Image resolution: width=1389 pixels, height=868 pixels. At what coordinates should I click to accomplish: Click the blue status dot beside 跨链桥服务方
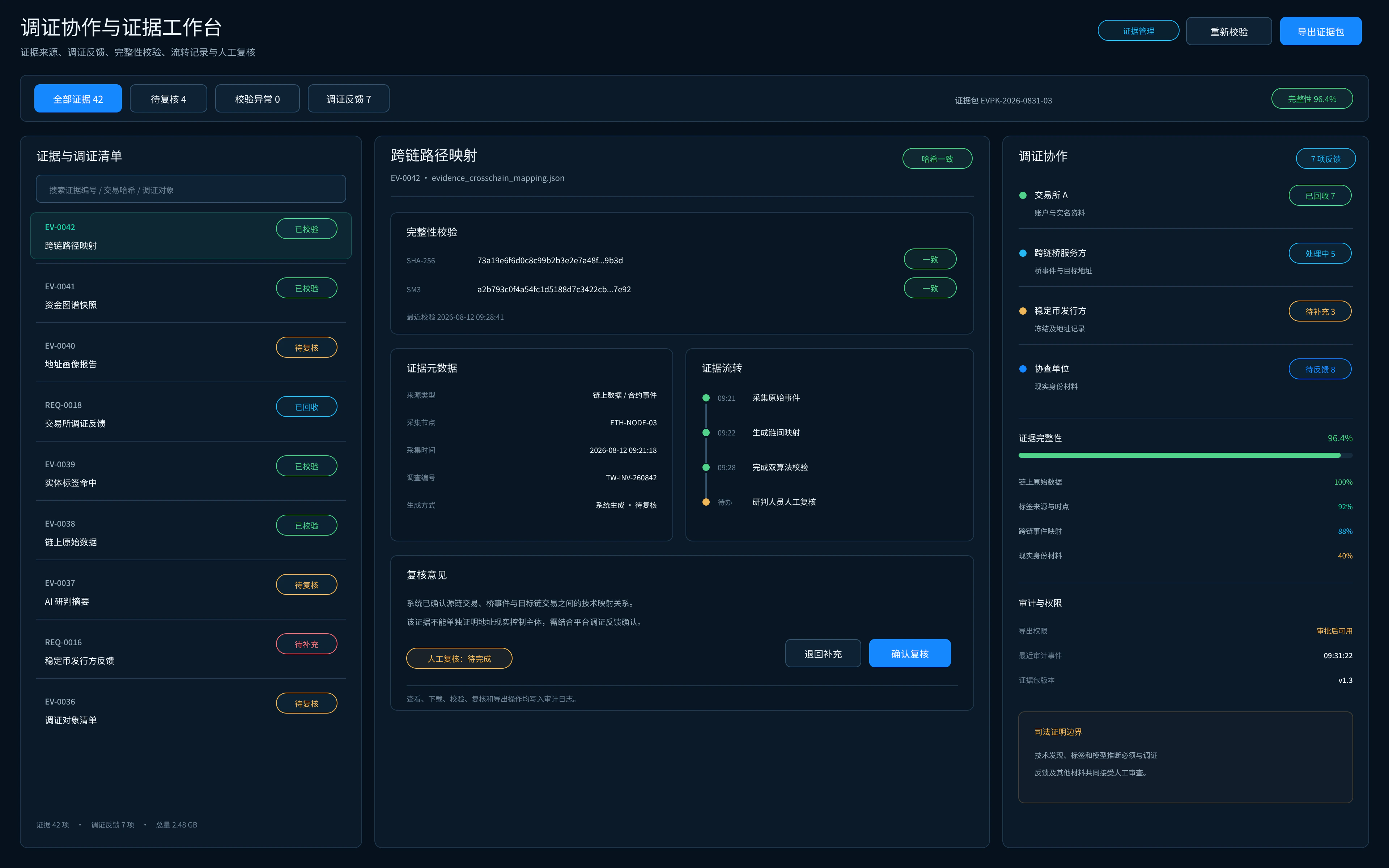(1023, 253)
